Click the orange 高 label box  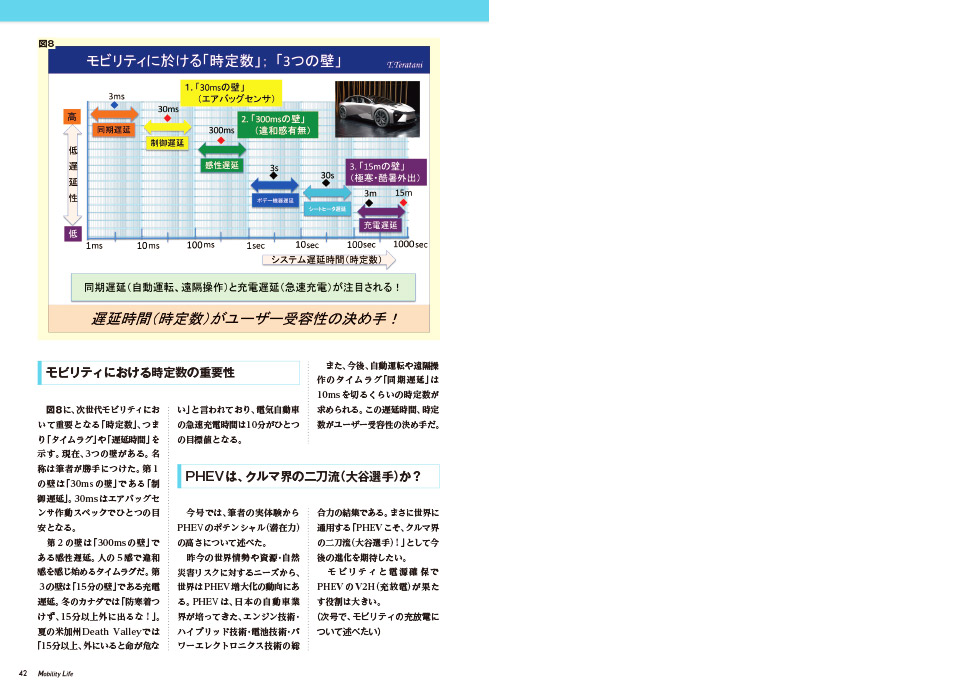[72, 117]
